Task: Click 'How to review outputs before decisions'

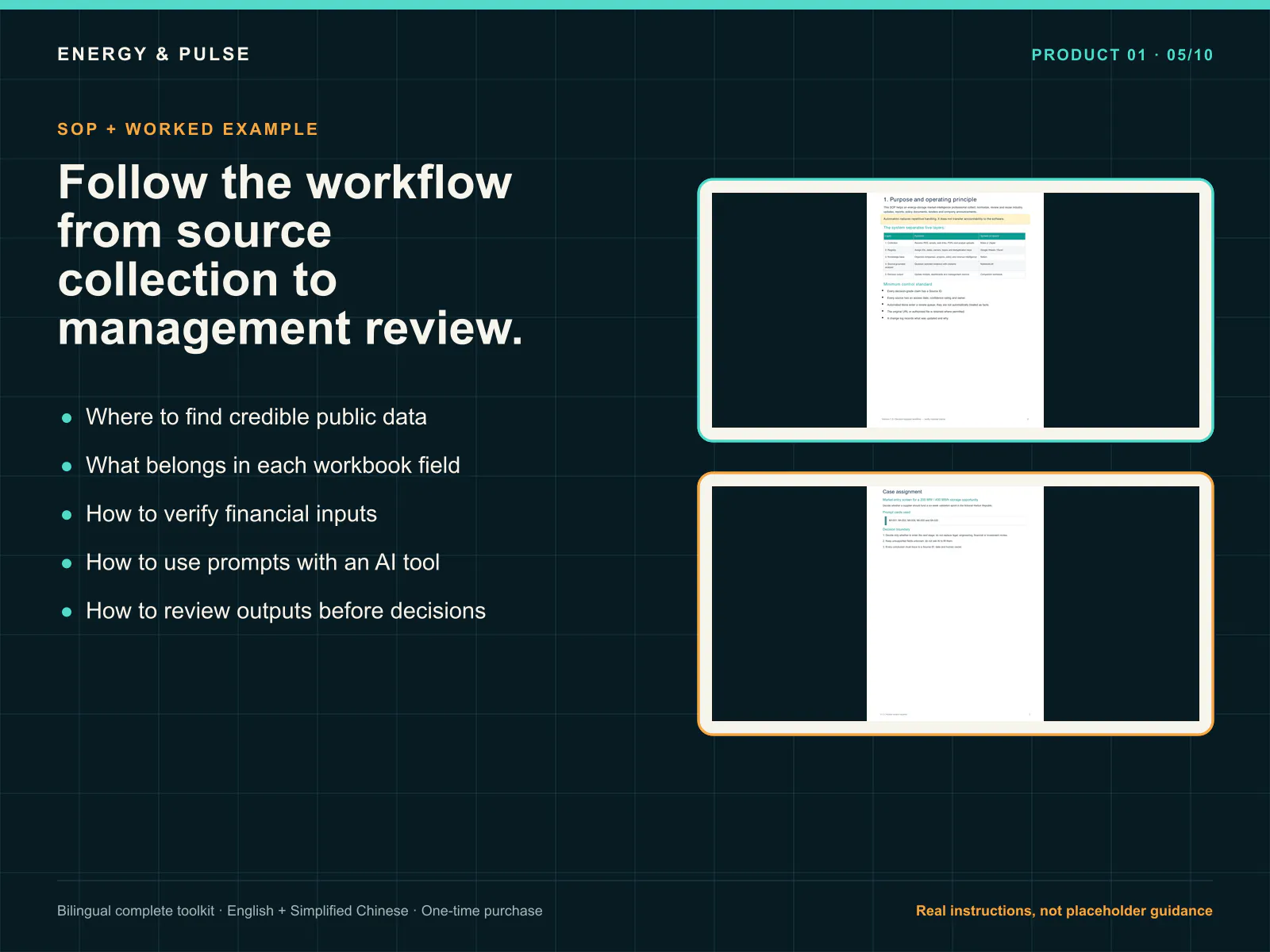Action: tap(285, 610)
